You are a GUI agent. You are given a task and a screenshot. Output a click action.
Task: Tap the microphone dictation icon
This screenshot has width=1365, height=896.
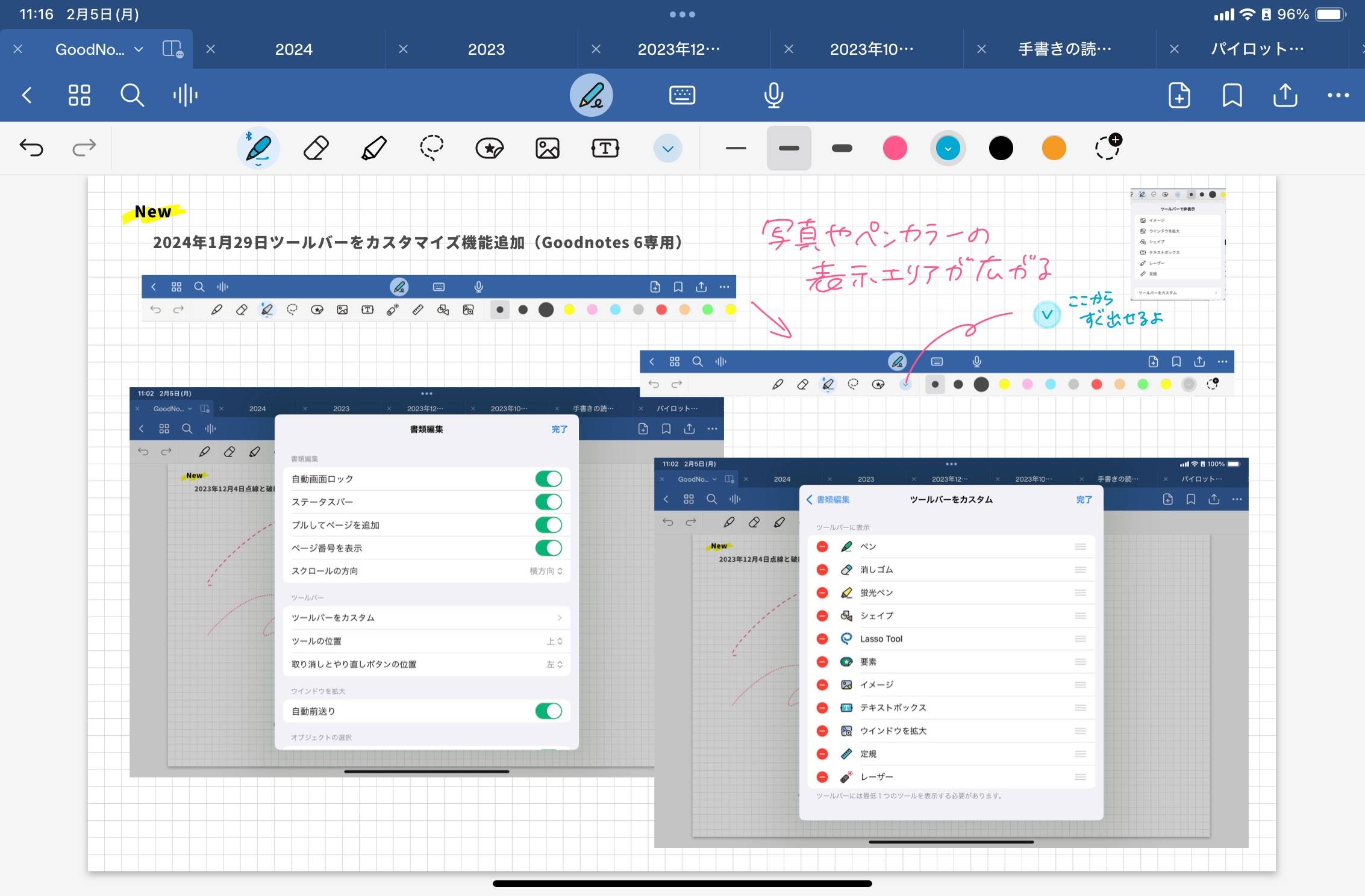[773, 95]
